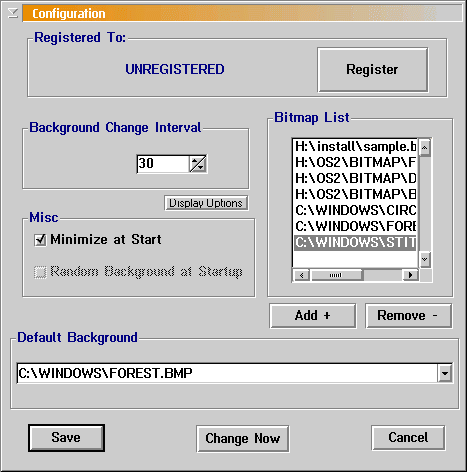Expand the Default Background dropdown arrow
467x472 pixels.
click(445, 373)
